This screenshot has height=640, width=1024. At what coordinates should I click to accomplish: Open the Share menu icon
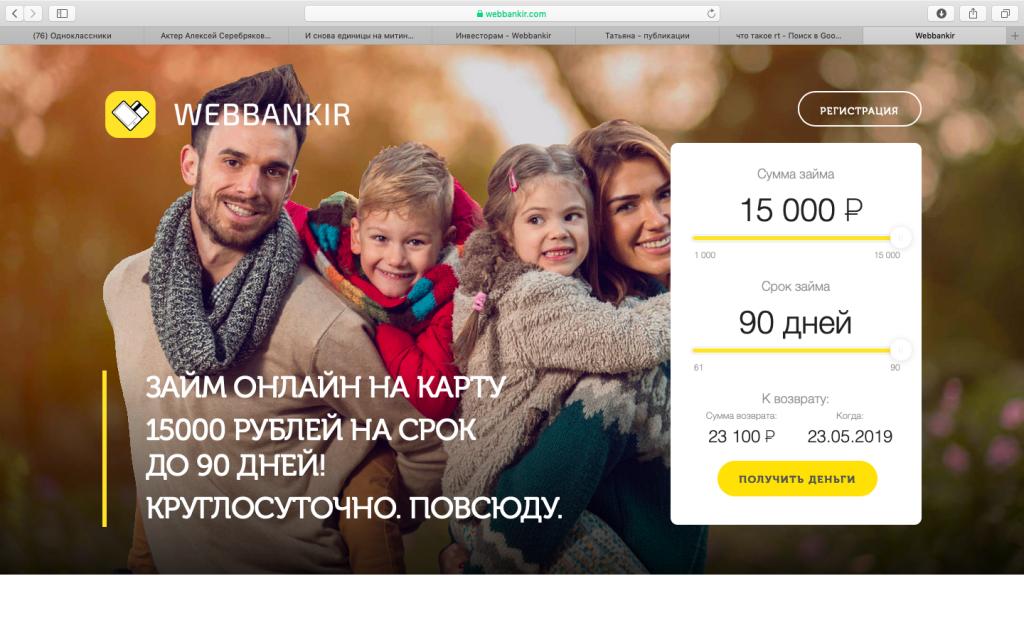[973, 13]
